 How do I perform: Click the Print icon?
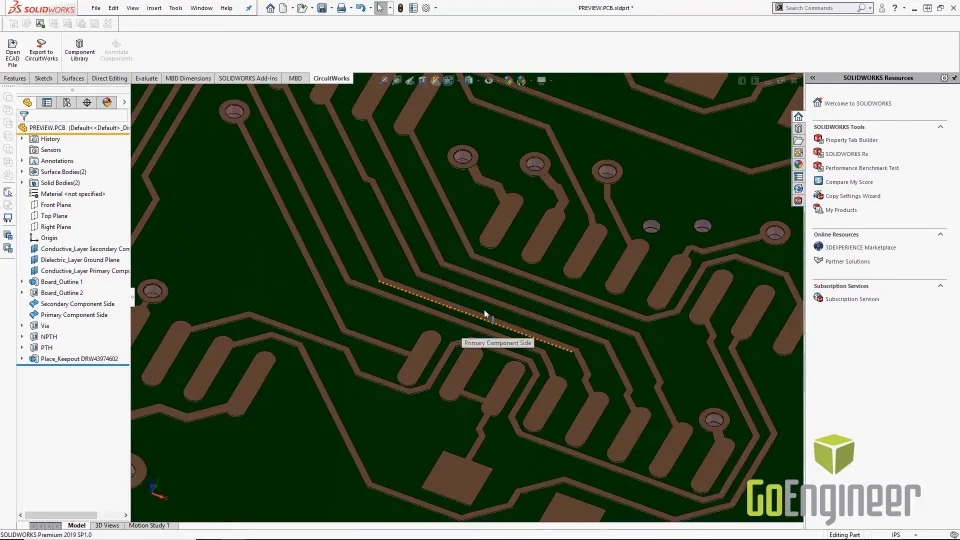tap(341, 8)
